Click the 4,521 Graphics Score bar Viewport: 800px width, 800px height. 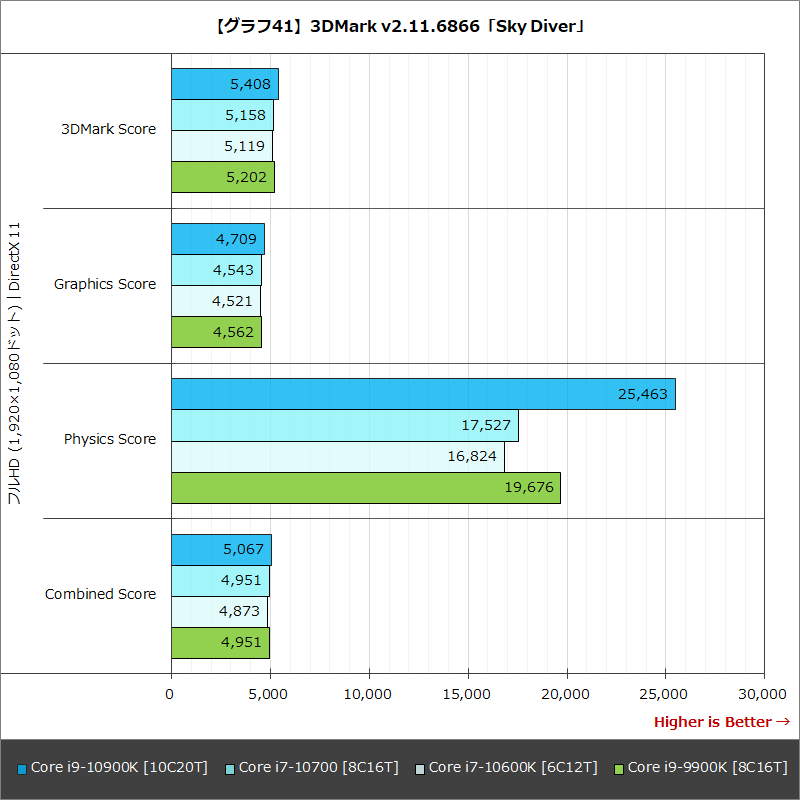point(216,301)
